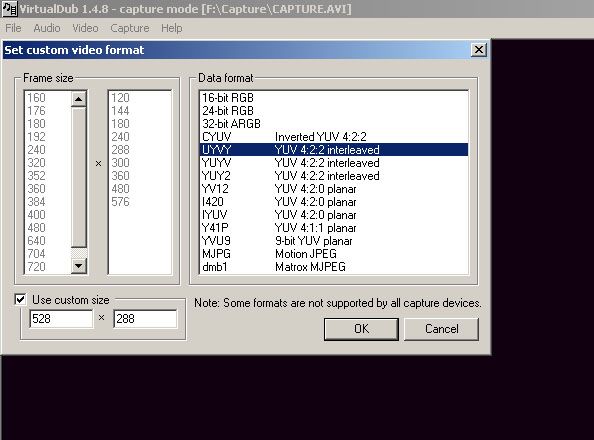
Task: Select width 176 in frame size list
Action: pyautogui.click(x=48, y=111)
